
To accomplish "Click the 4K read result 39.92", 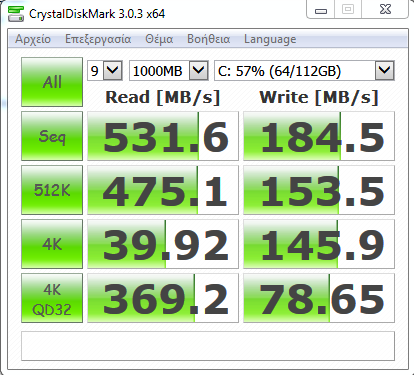I will coord(163,244).
